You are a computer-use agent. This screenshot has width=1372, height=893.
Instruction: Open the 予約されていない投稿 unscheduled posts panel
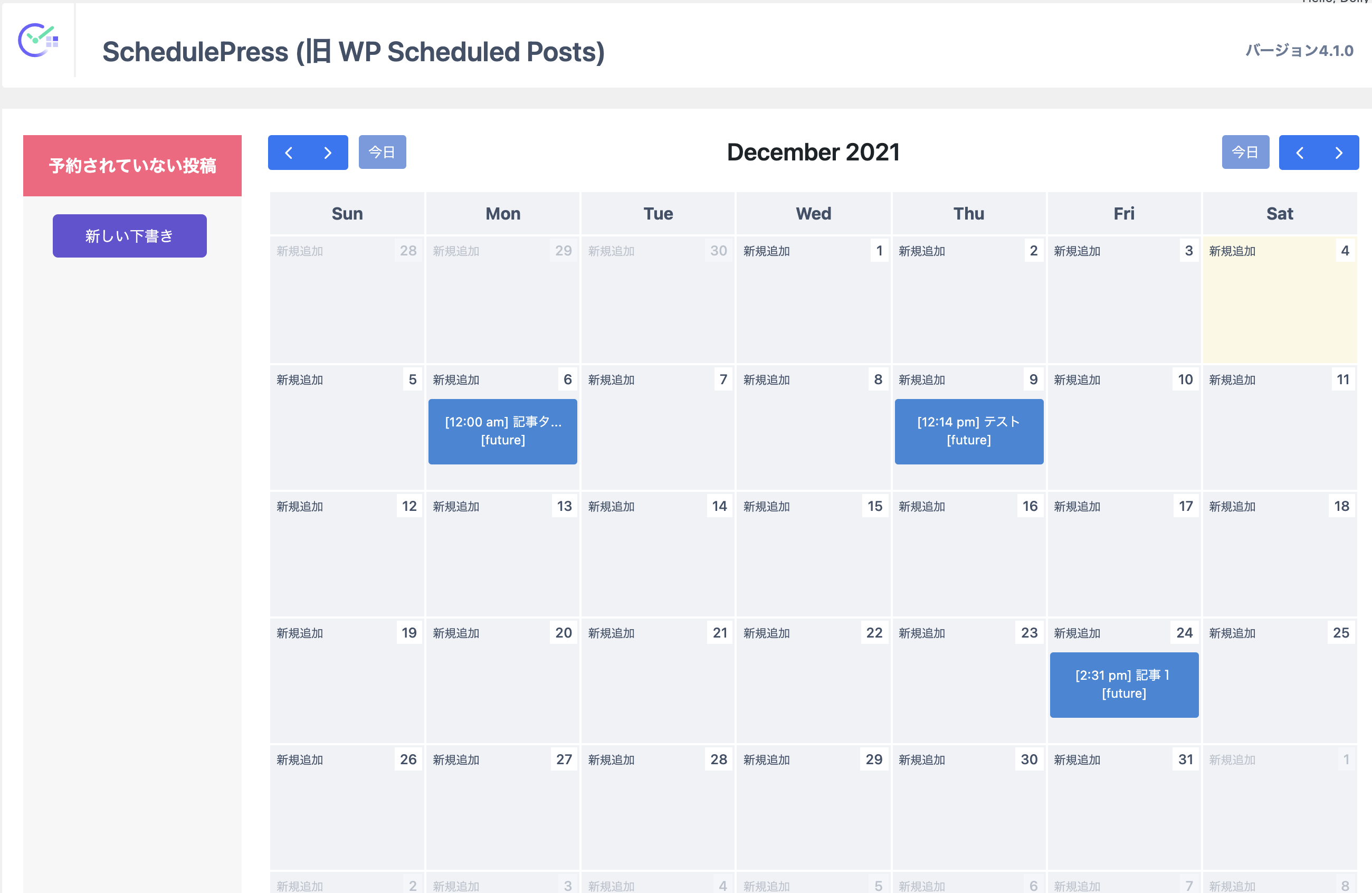click(x=132, y=165)
